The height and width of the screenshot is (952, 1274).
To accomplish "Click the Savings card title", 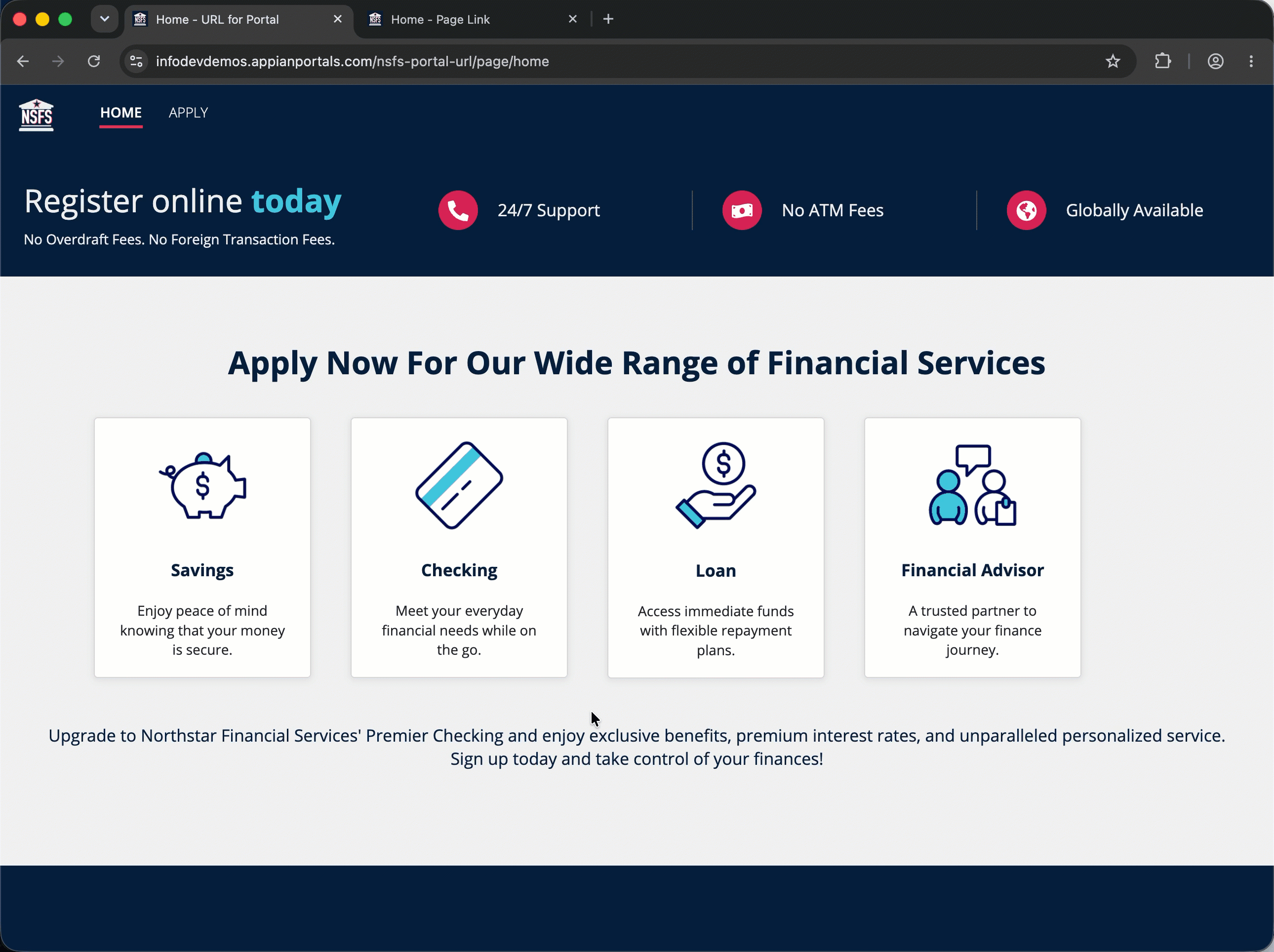I will point(202,570).
